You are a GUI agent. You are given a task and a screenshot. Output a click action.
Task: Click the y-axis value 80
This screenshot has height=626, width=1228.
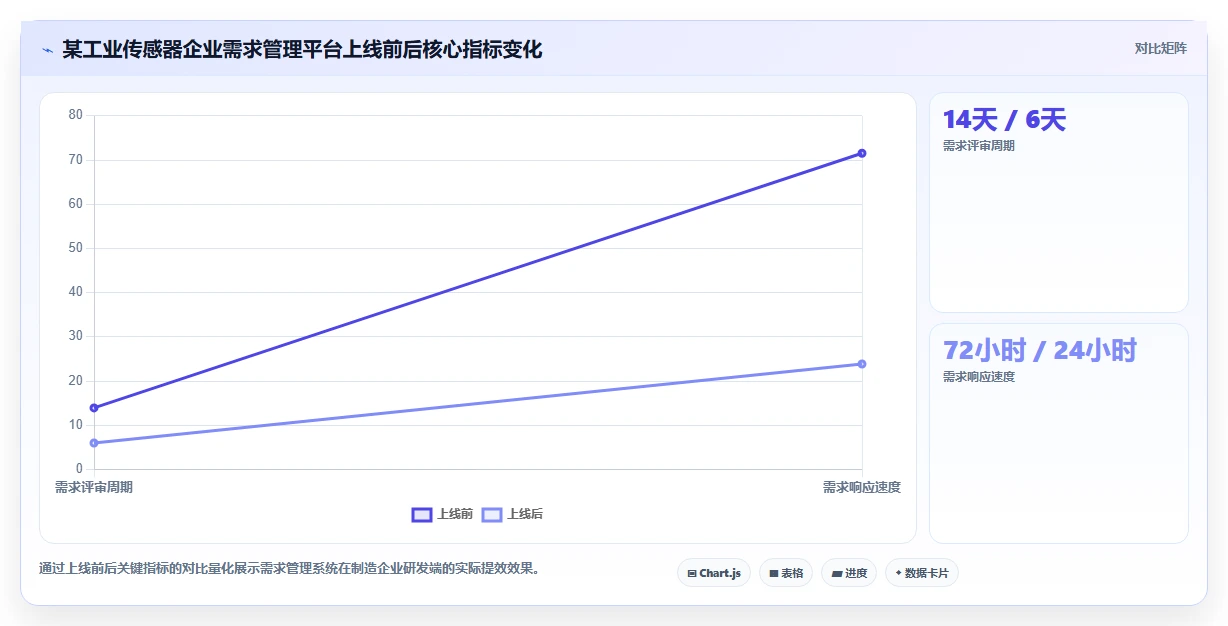point(75,115)
